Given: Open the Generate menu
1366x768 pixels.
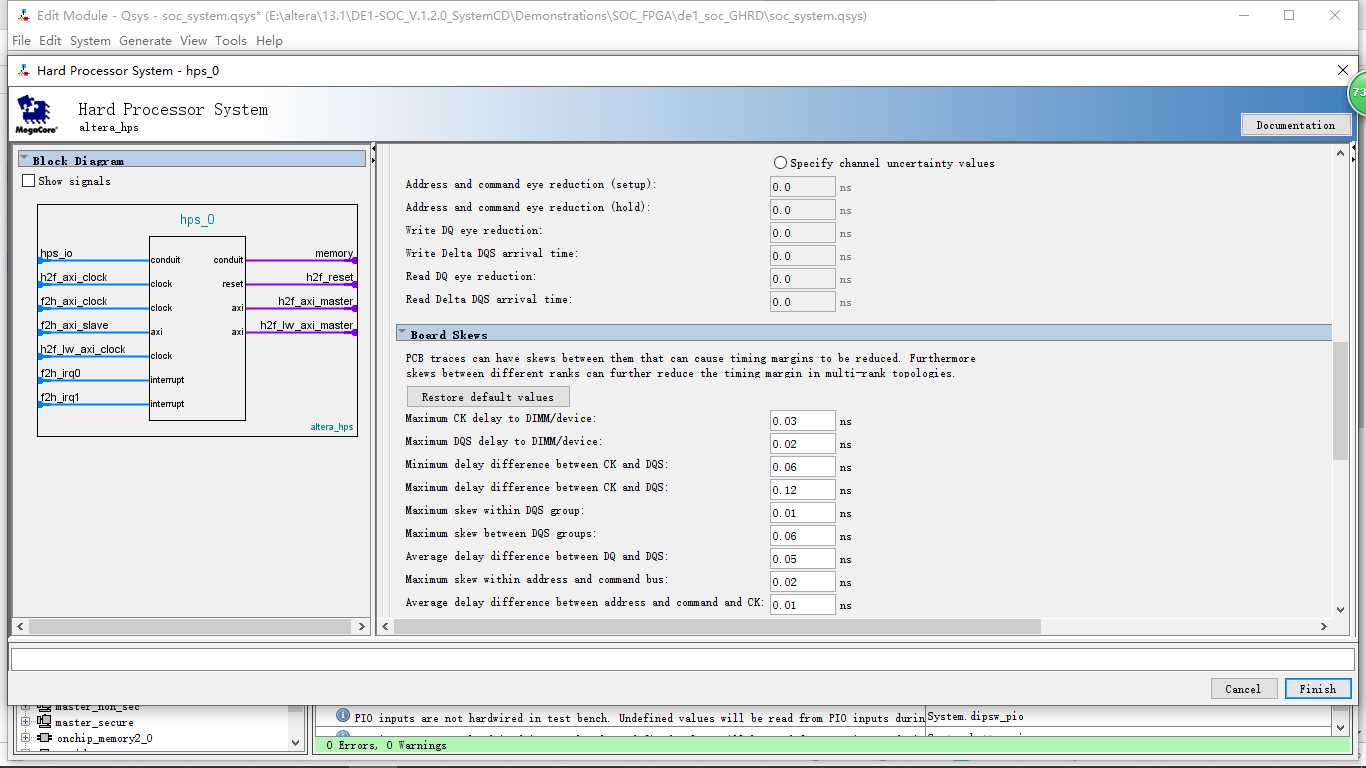Looking at the screenshot, I should point(145,41).
